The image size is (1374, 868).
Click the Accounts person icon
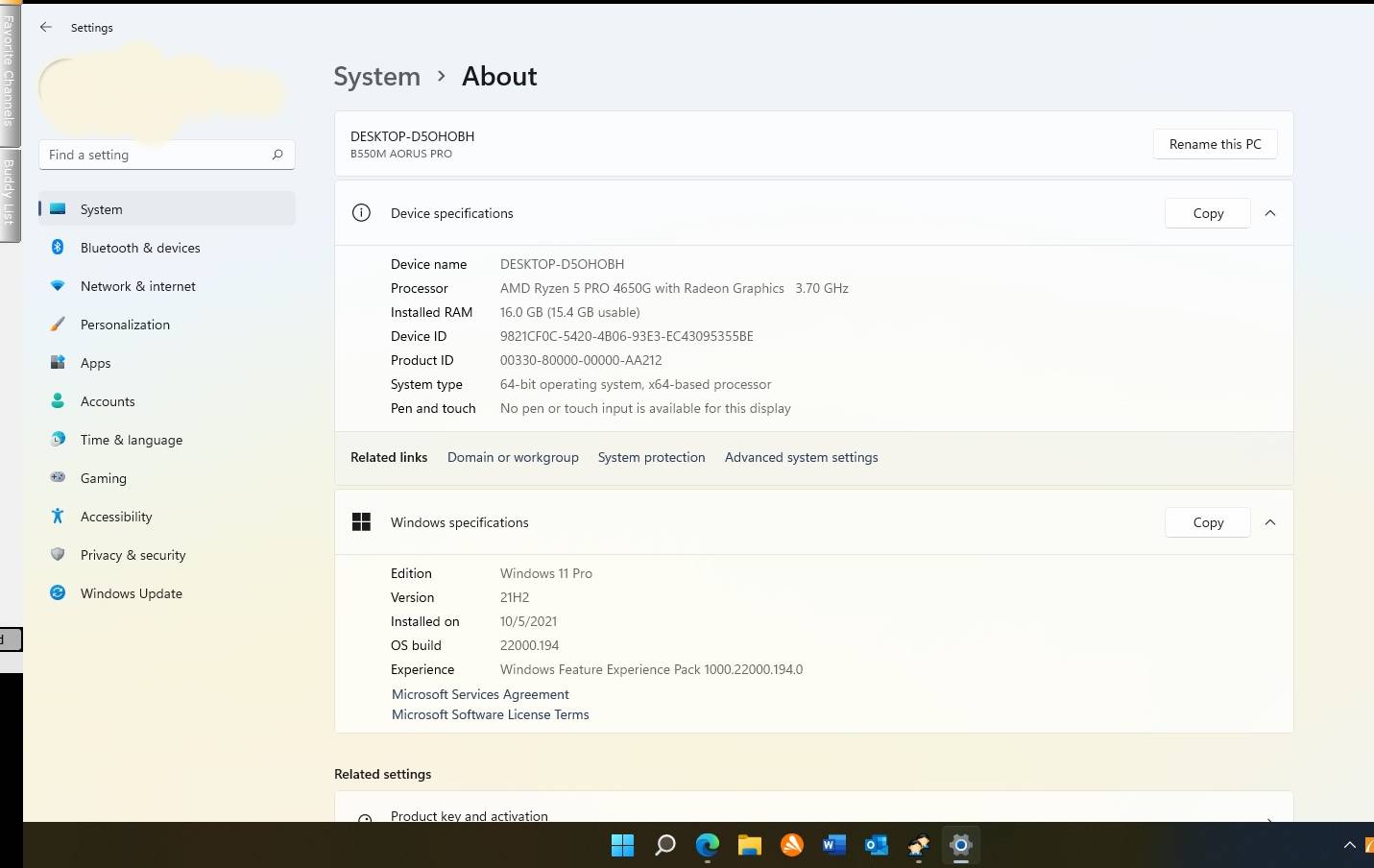58,400
